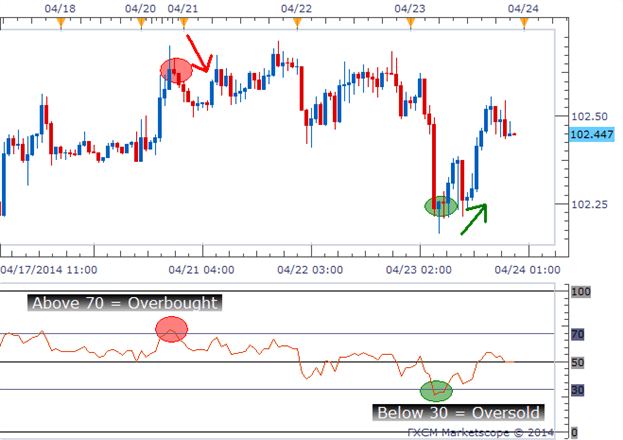623x440 pixels.
Task: Click the orange 04/20 date marker triangle
Action: click(x=141, y=23)
